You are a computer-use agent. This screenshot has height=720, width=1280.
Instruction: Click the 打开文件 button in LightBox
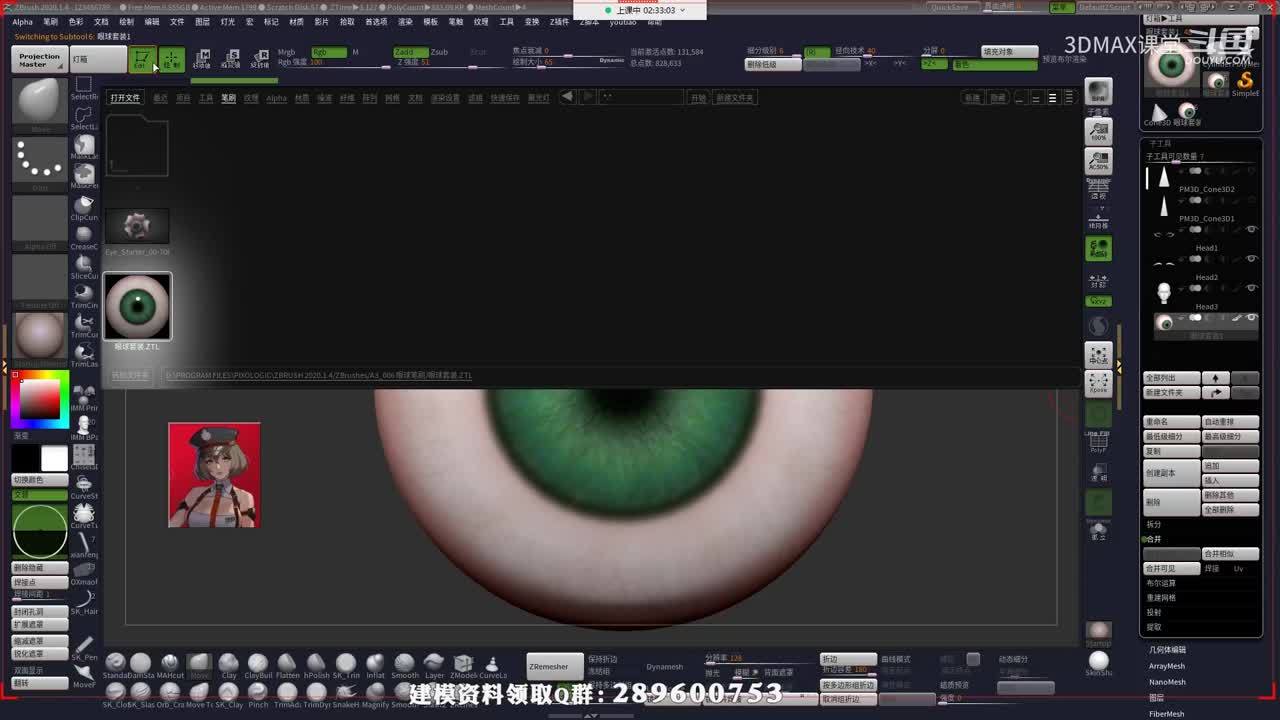(126, 98)
